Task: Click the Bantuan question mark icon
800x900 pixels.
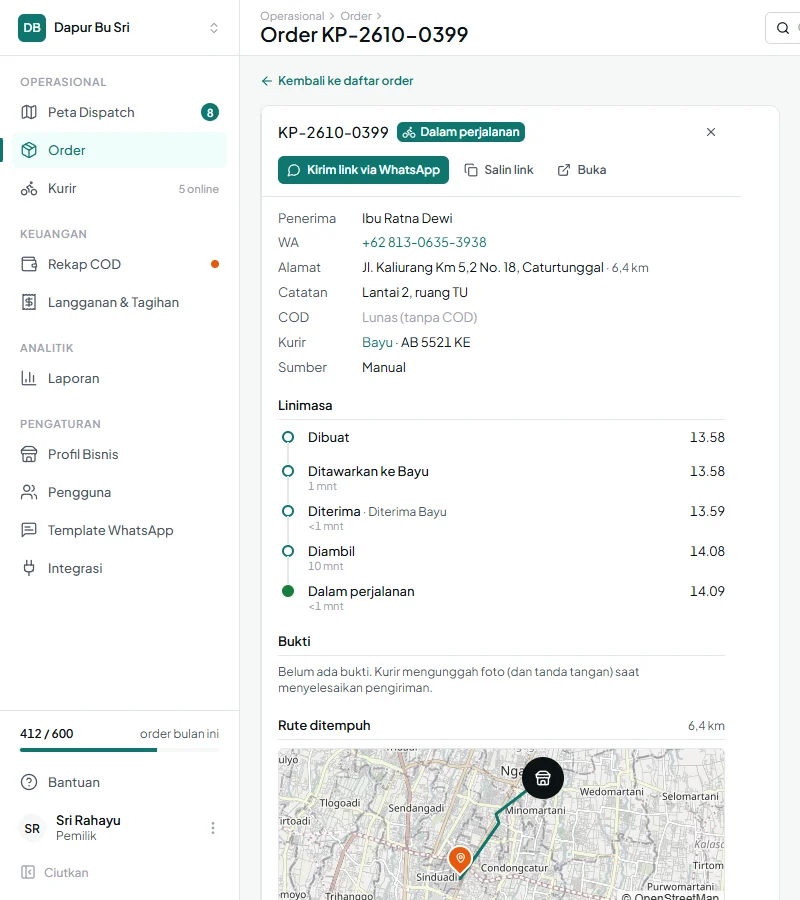Action: click(x=29, y=782)
